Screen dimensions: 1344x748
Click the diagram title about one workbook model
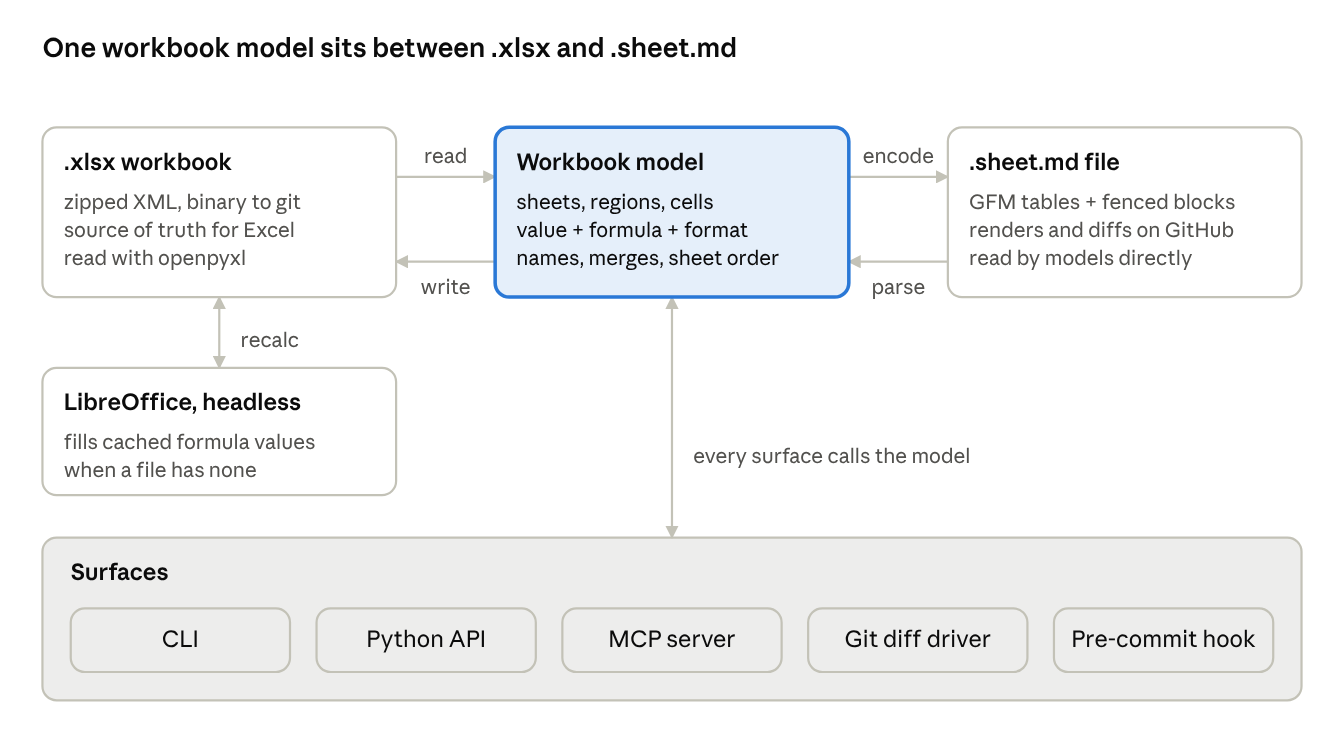pos(390,48)
